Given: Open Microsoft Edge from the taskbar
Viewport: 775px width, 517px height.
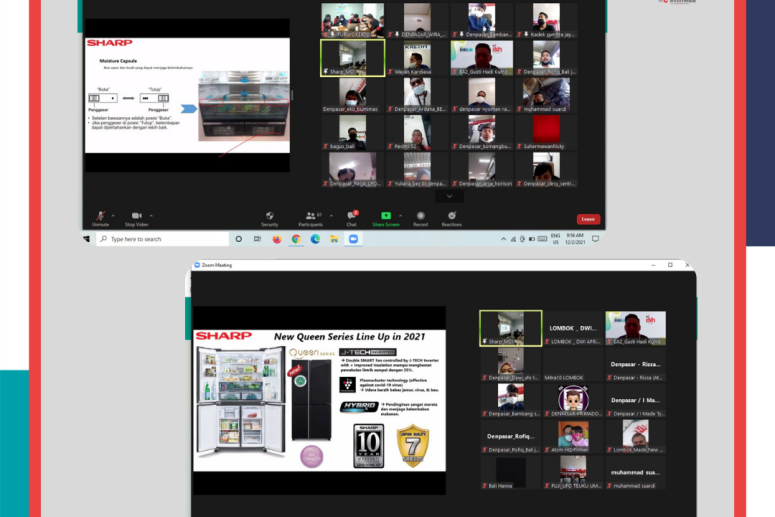Looking at the screenshot, I should 315,239.
